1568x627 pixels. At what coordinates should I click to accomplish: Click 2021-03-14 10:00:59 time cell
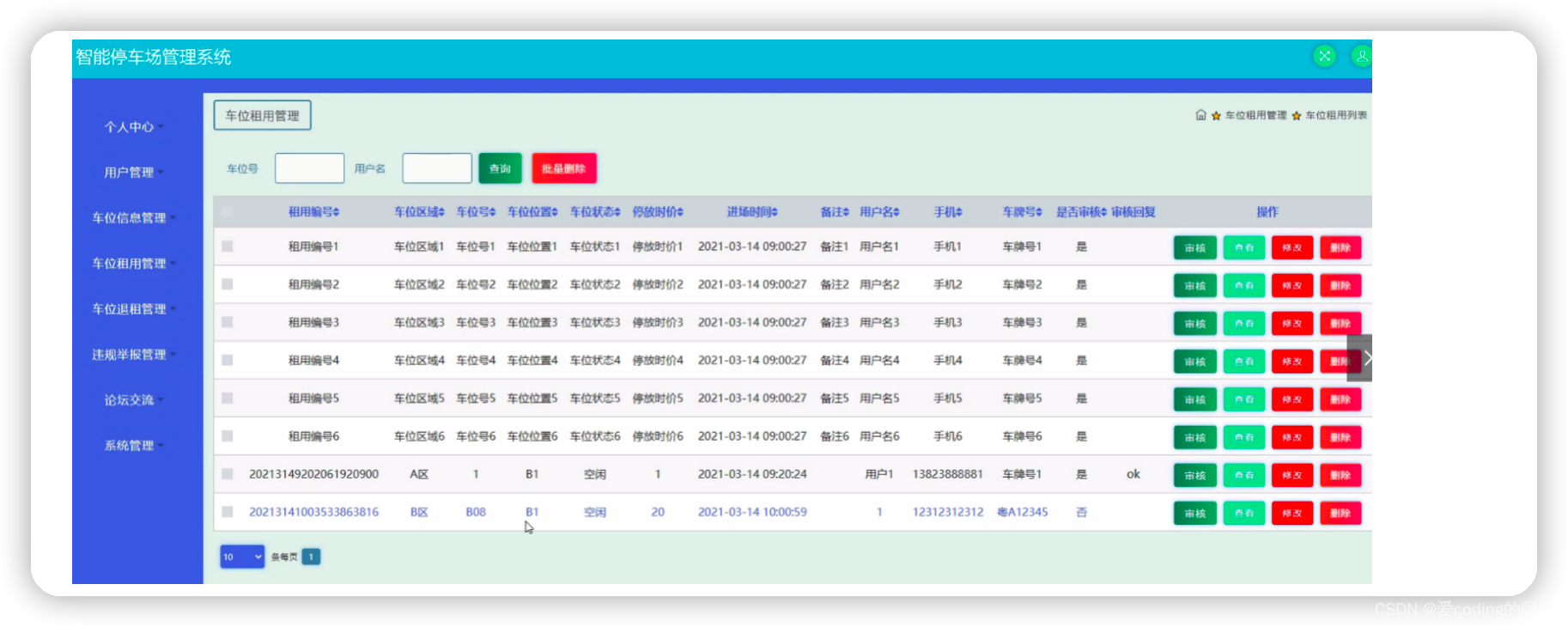point(752,512)
